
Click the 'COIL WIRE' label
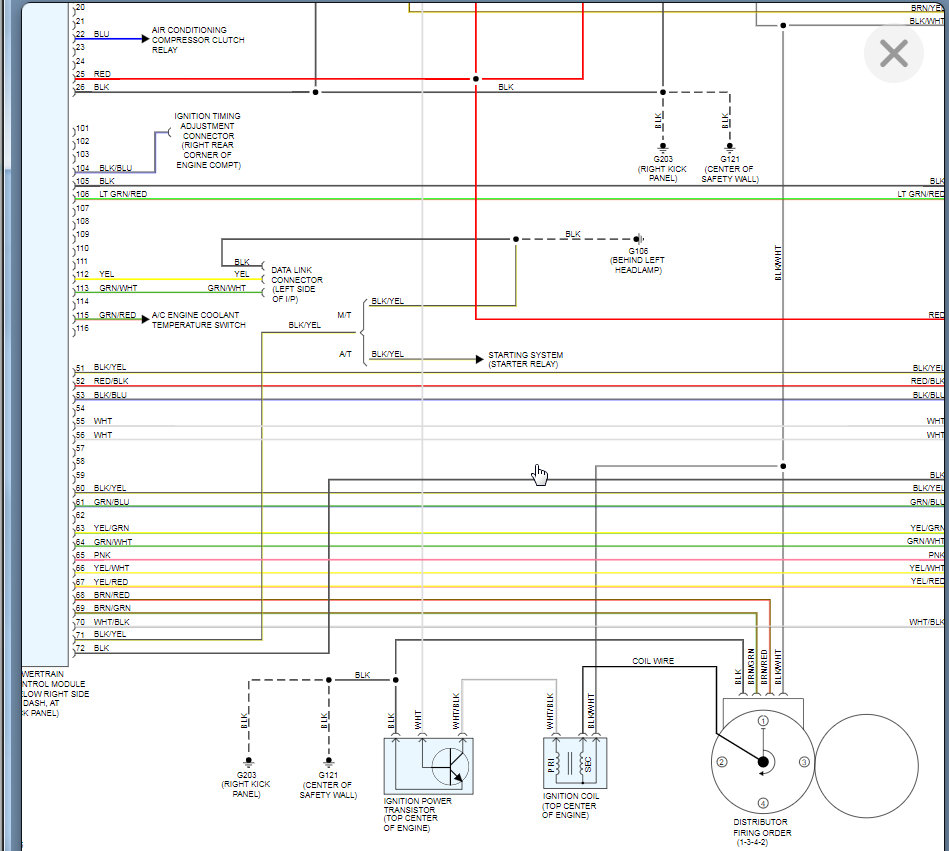click(x=652, y=661)
